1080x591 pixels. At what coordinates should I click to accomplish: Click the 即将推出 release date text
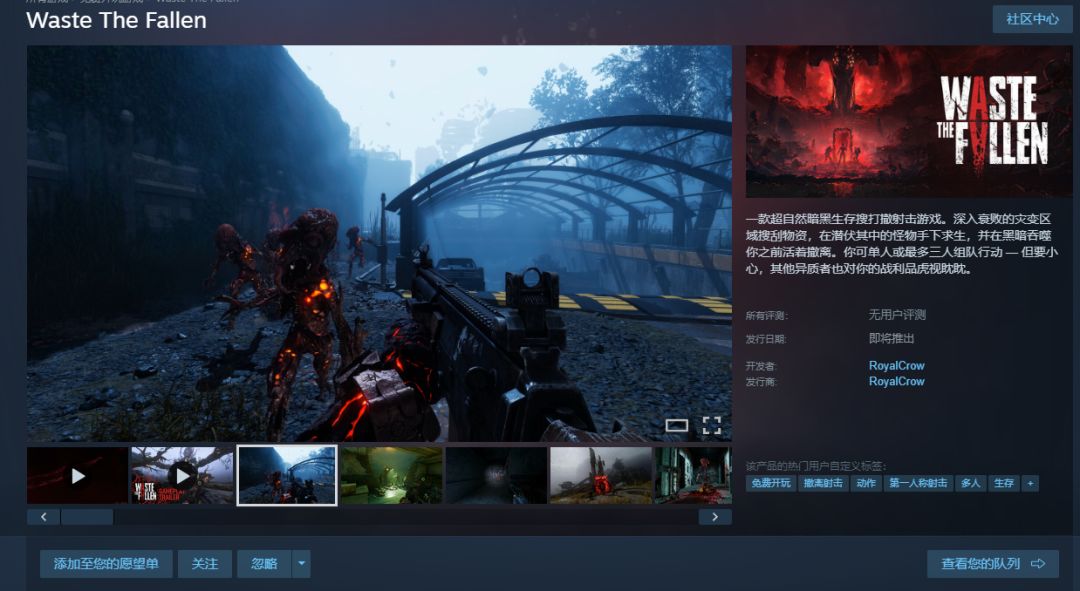[891, 338]
